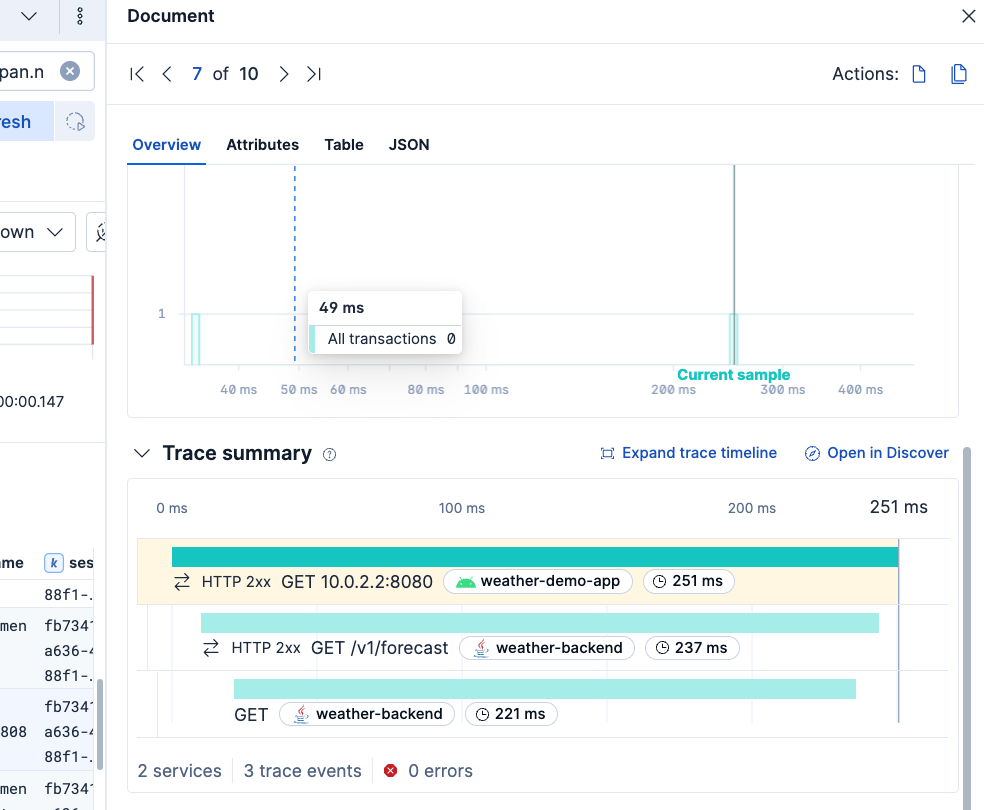Click the Current sample marker label
This screenshot has width=984, height=810.
[x=733, y=375]
